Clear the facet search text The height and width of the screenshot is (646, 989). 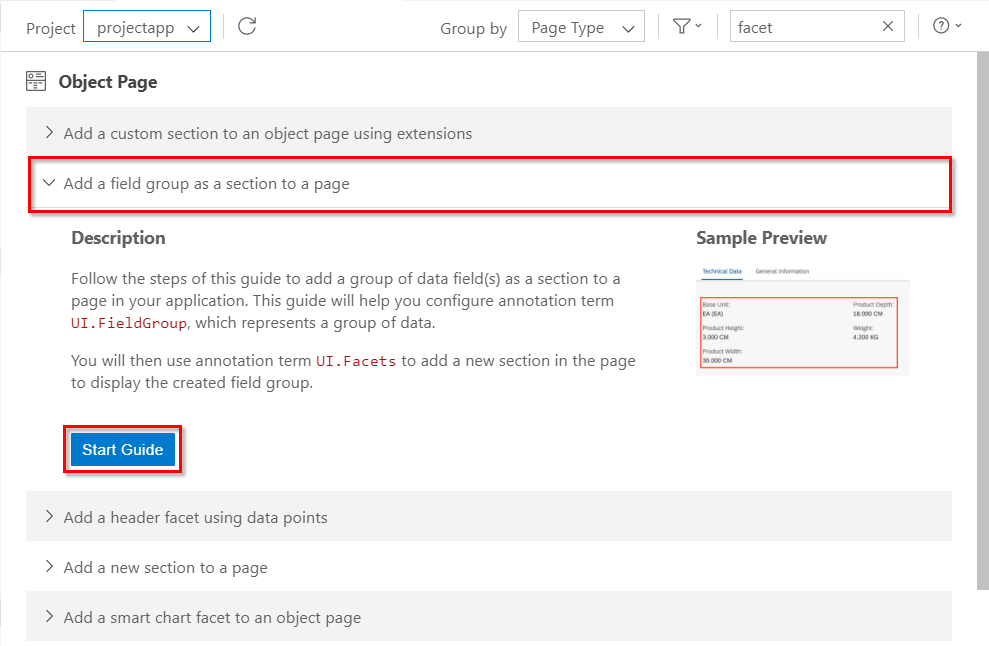point(887,27)
